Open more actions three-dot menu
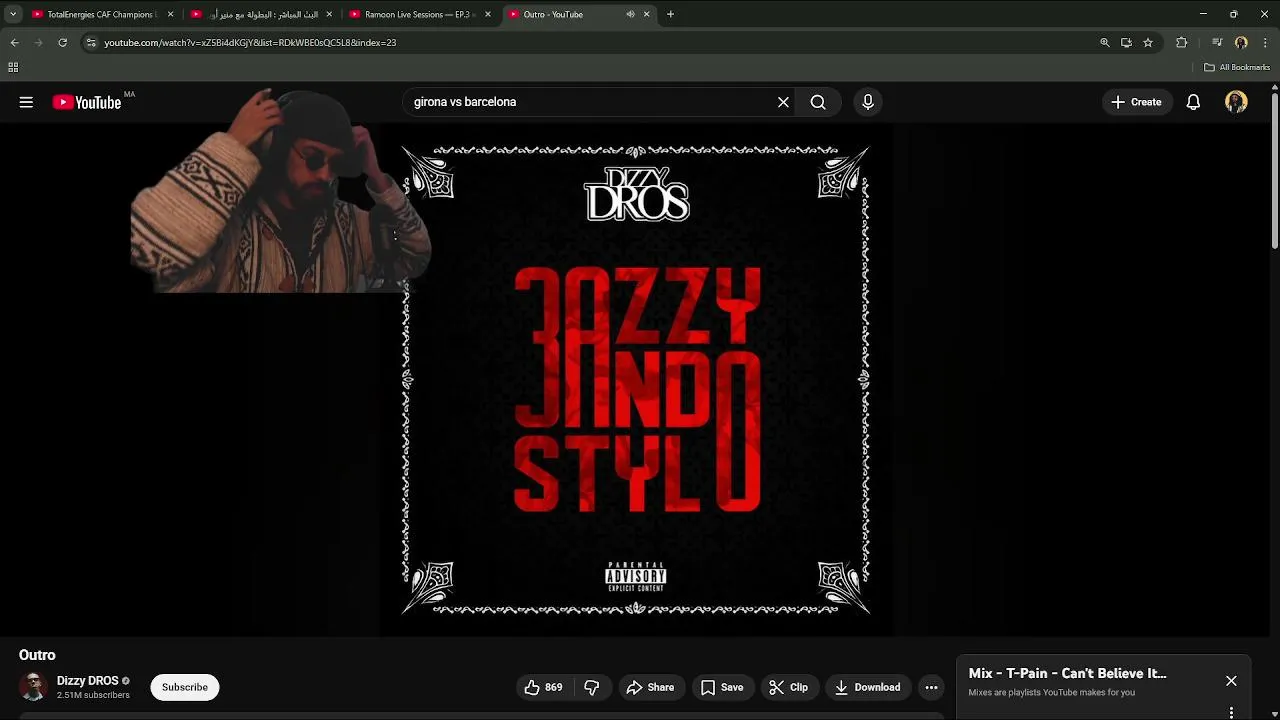Screen dimensions: 1280x720 coord(931,687)
